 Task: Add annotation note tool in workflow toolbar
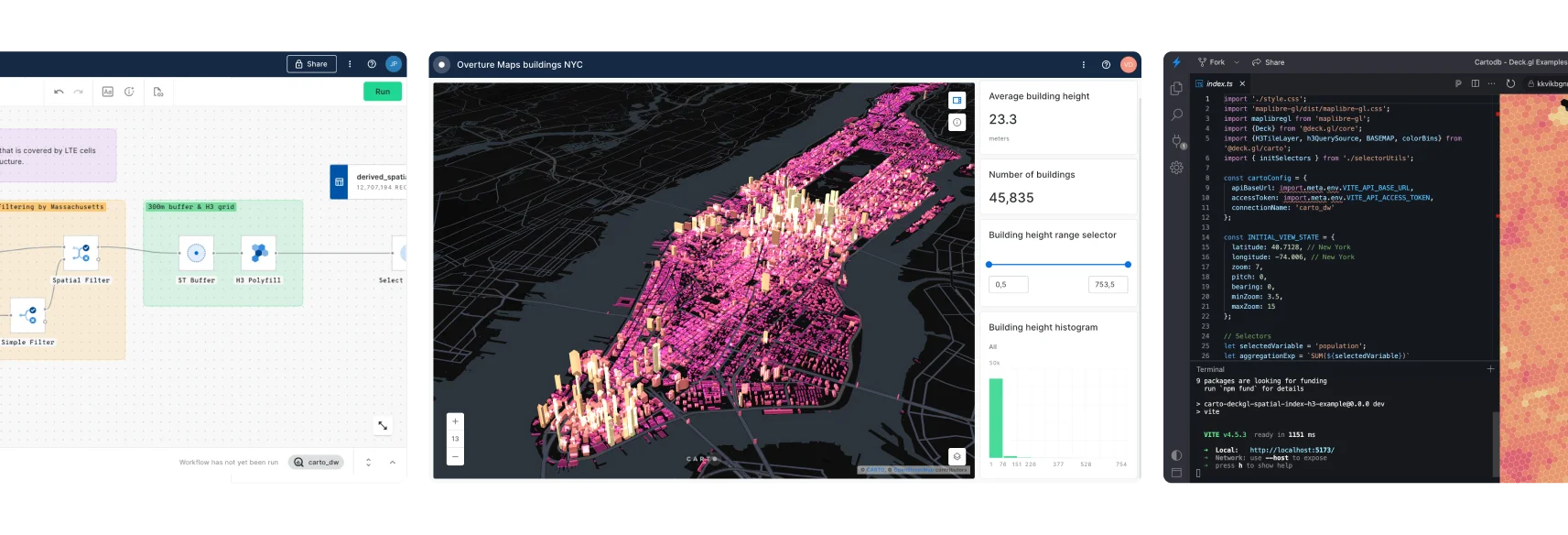(107, 92)
